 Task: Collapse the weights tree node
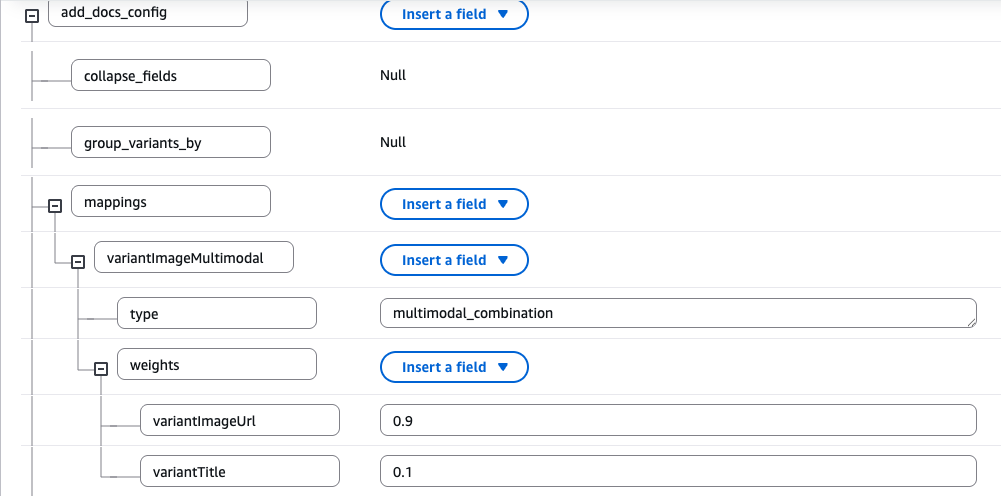pyautogui.click(x=101, y=369)
